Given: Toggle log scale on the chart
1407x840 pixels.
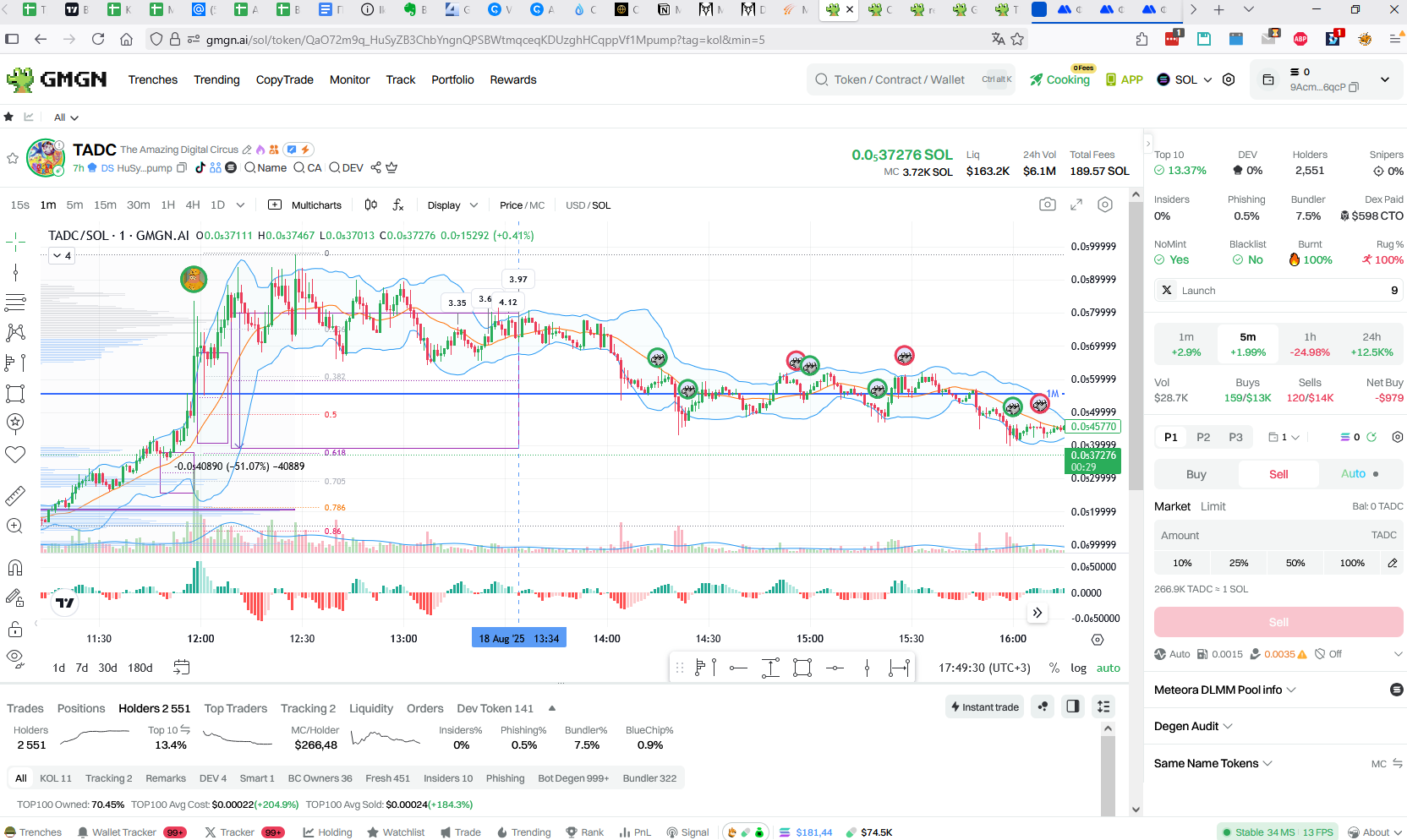Looking at the screenshot, I should click(x=1078, y=668).
